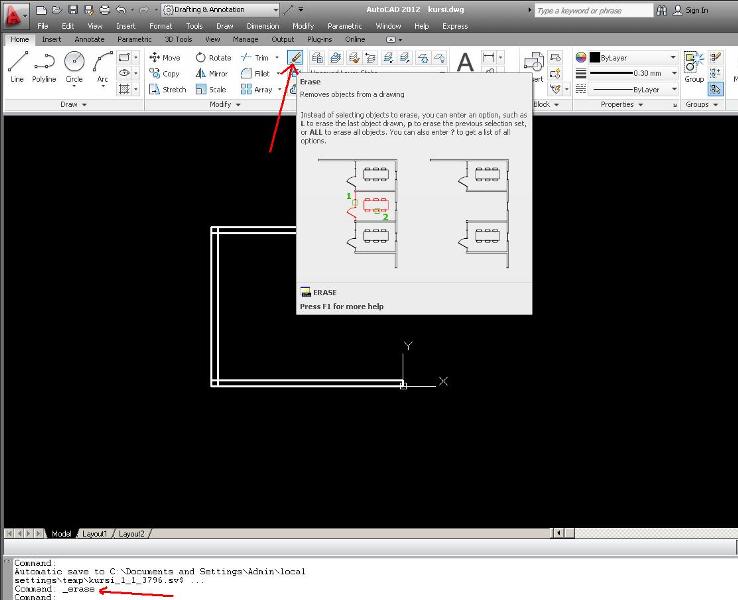Viewport: 738px width, 600px height.
Task: Click the keyword search input field
Action: click(x=594, y=10)
